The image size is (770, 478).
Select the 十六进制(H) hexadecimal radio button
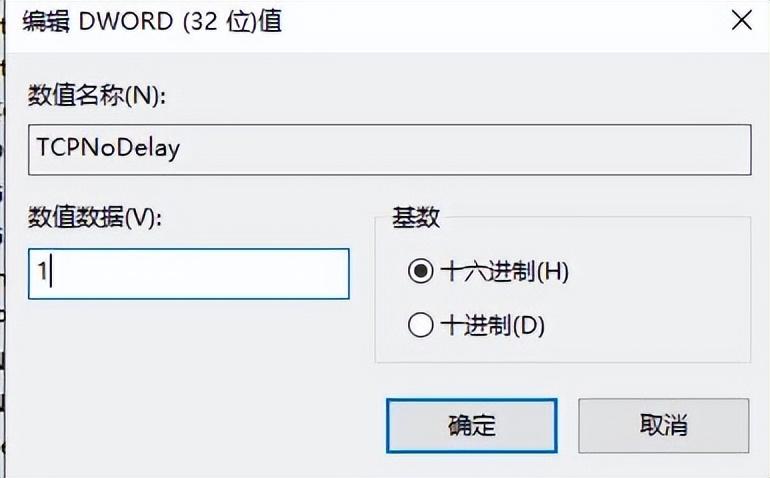[421, 270]
